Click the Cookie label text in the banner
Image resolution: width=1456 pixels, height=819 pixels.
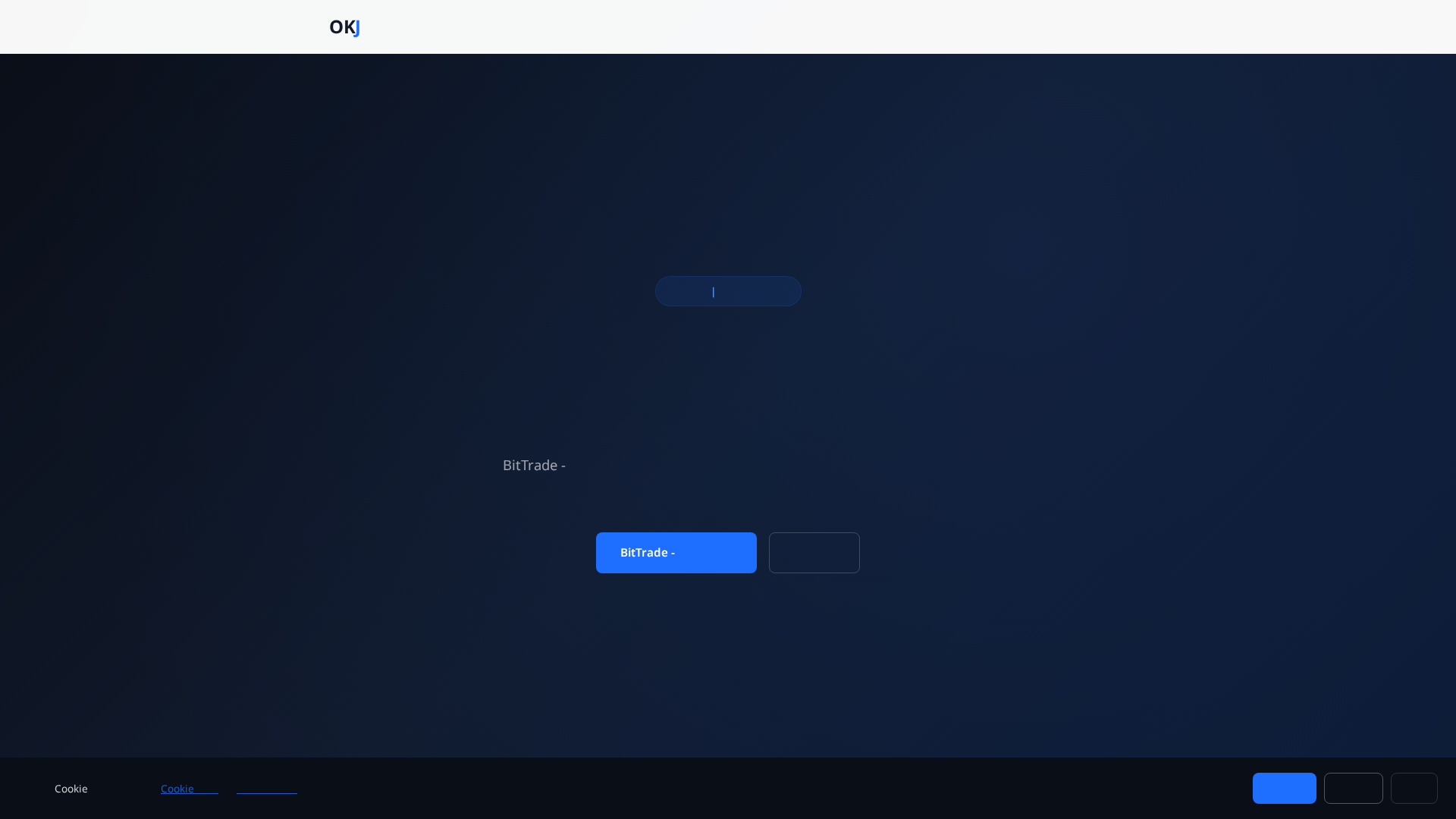point(71,789)
